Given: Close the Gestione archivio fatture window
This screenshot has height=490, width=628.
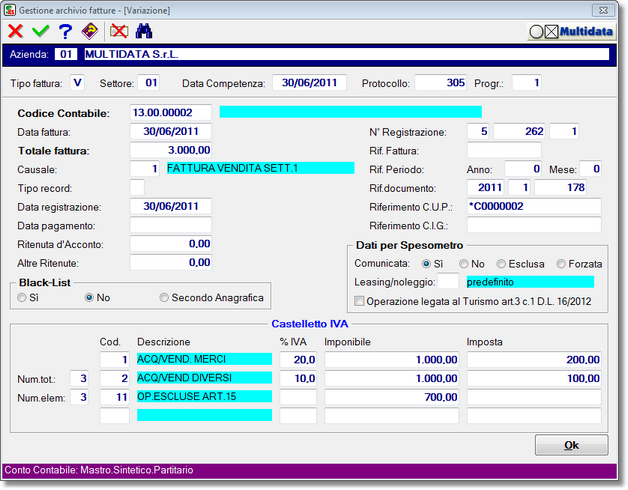Looking at the screenshot, I should point(603,10).
